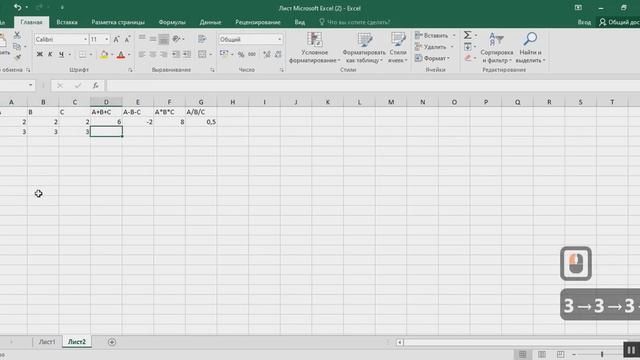Click the Вход sign-in link
Viewport: 640px width, 360px height.
click(584, 22)
